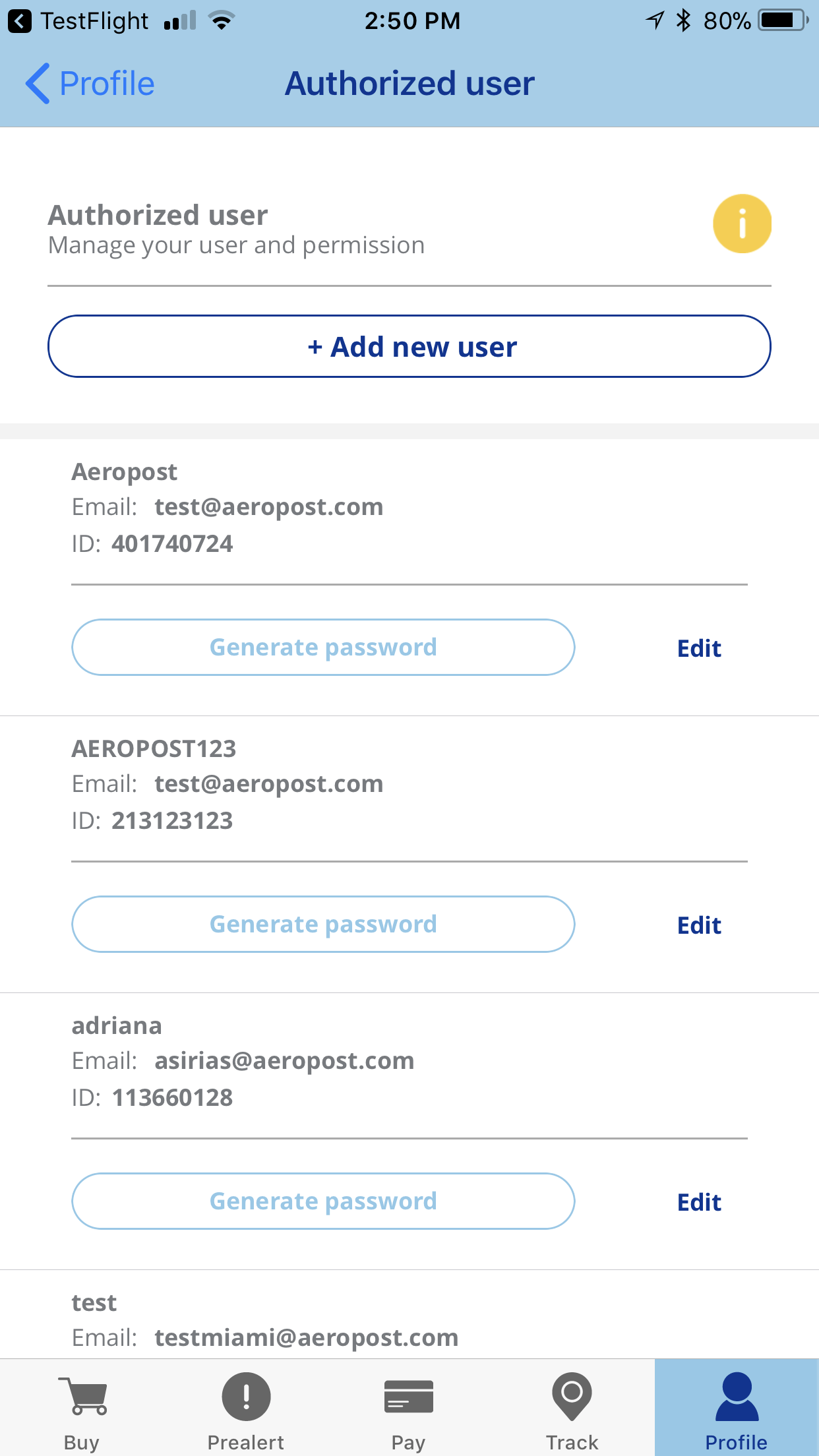Screen dimensions: 819x1456
Task: Tap the Track tab label
Action: coord(572,1442)
